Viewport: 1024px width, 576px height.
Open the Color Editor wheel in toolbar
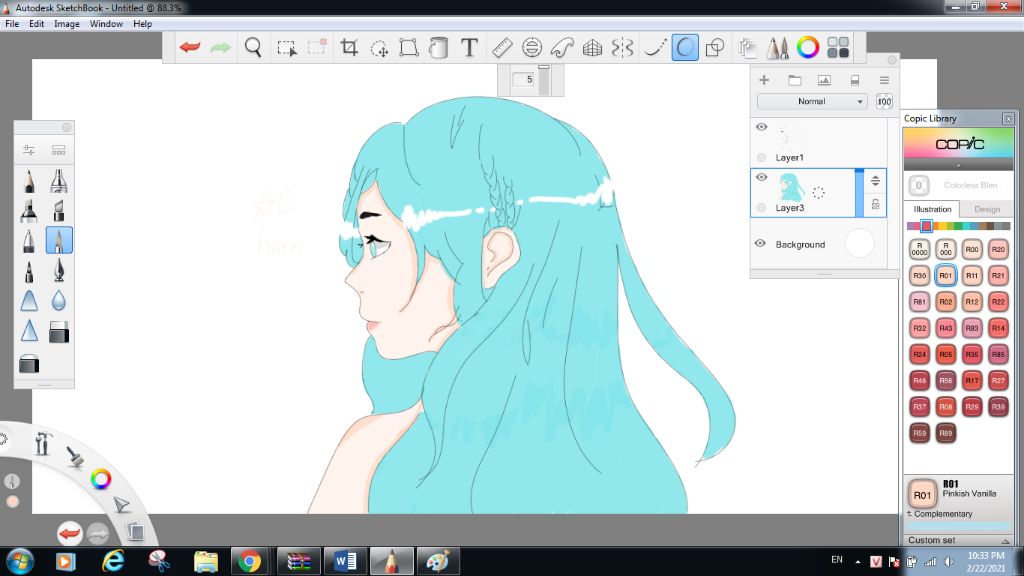[808, 47]
